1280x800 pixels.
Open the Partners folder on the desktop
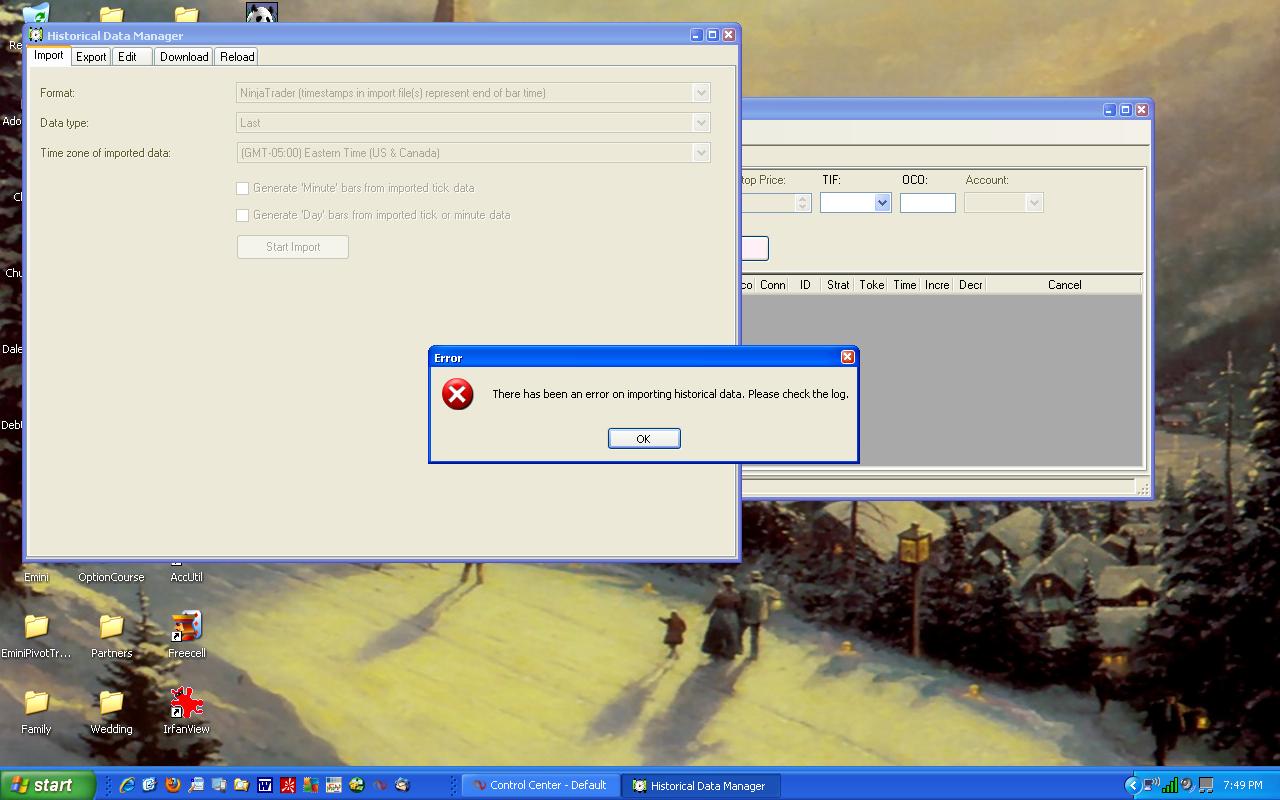(x=111, y=635)
